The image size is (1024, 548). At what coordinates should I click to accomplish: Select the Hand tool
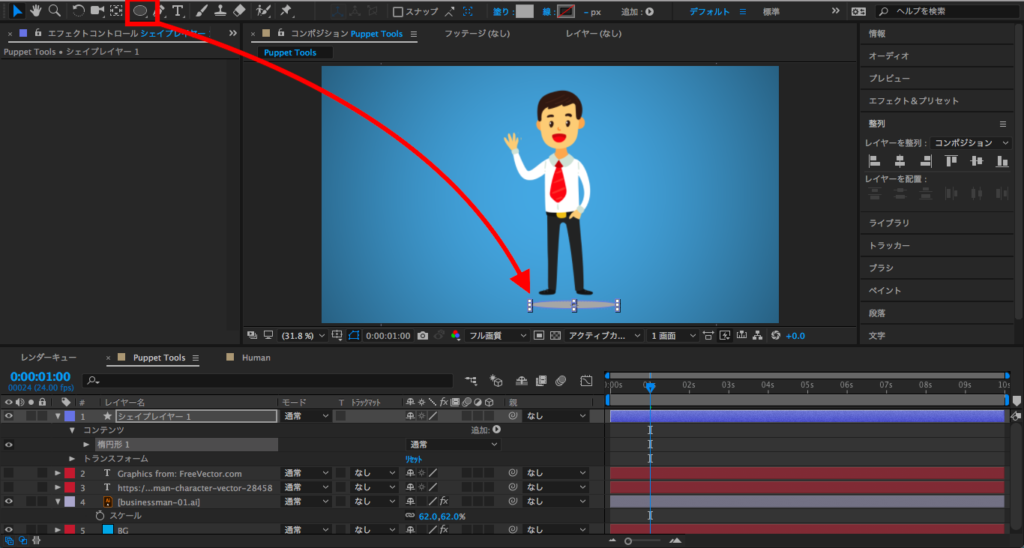point(36,11)
